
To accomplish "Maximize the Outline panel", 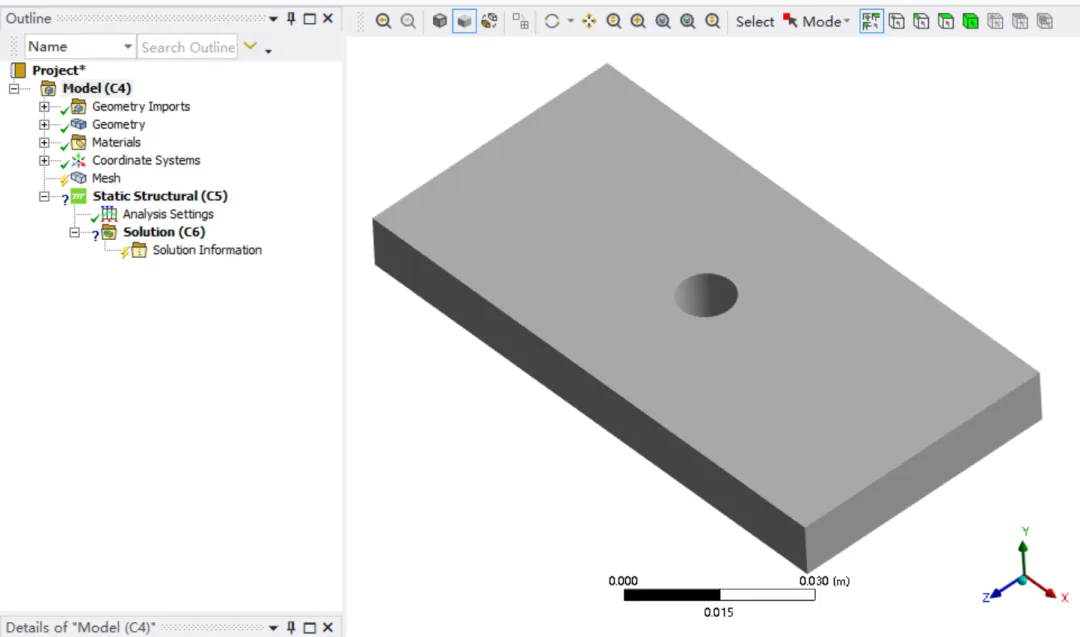I will coord(310,19).
